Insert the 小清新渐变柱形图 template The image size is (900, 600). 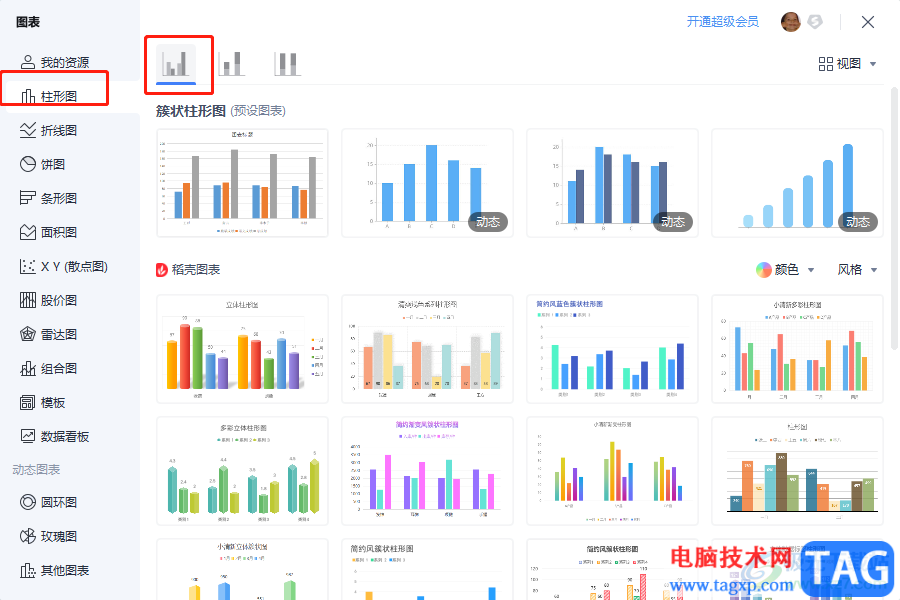(612, 471)
